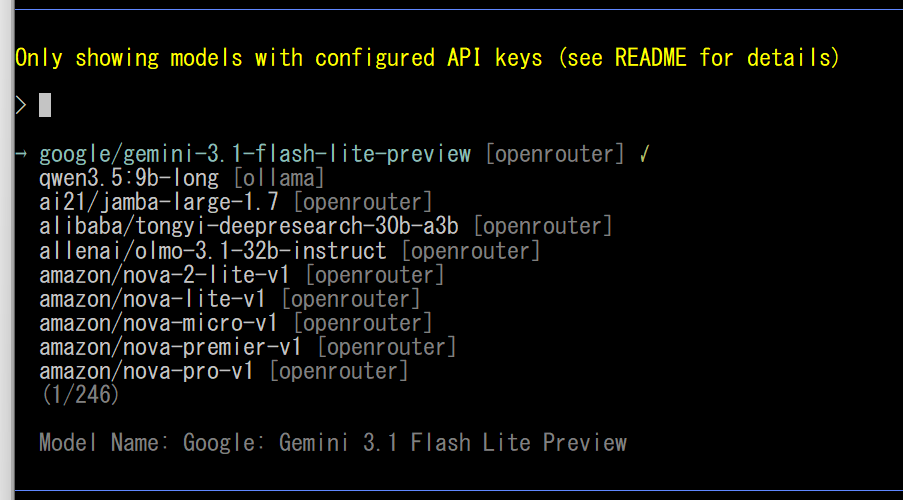Click the arrow indicator beside the Gemini entry
Image resolution: width=903 pixels, height=500 pixels.
[x=22, y=155]
